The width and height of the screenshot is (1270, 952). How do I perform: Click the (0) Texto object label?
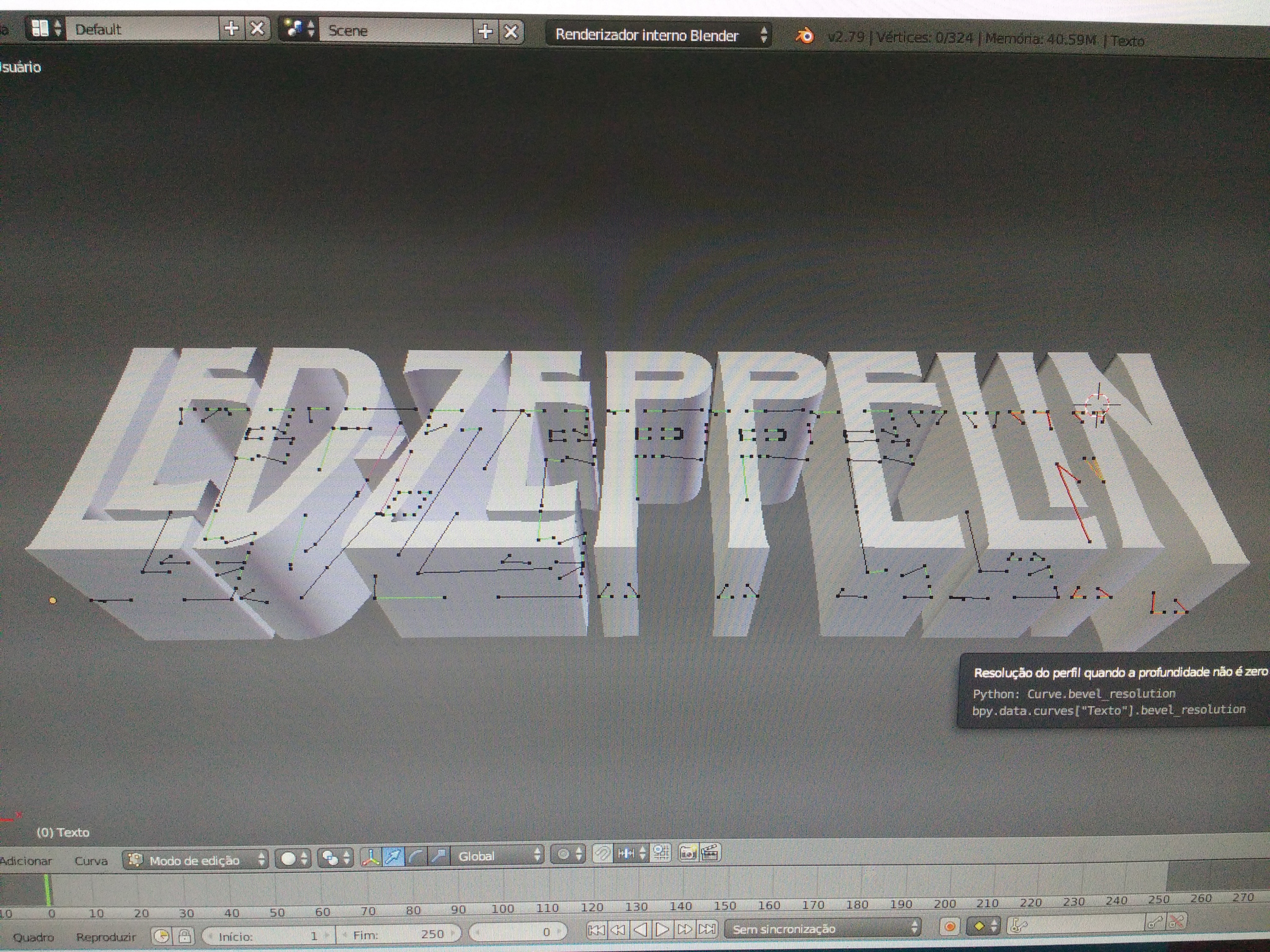point(63,832)
